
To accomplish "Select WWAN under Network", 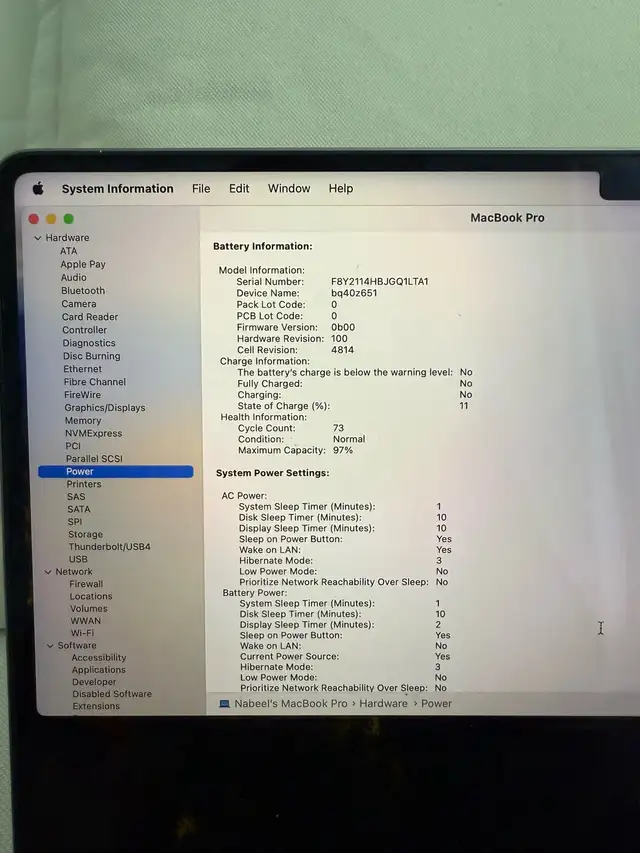I will [85, 621].
